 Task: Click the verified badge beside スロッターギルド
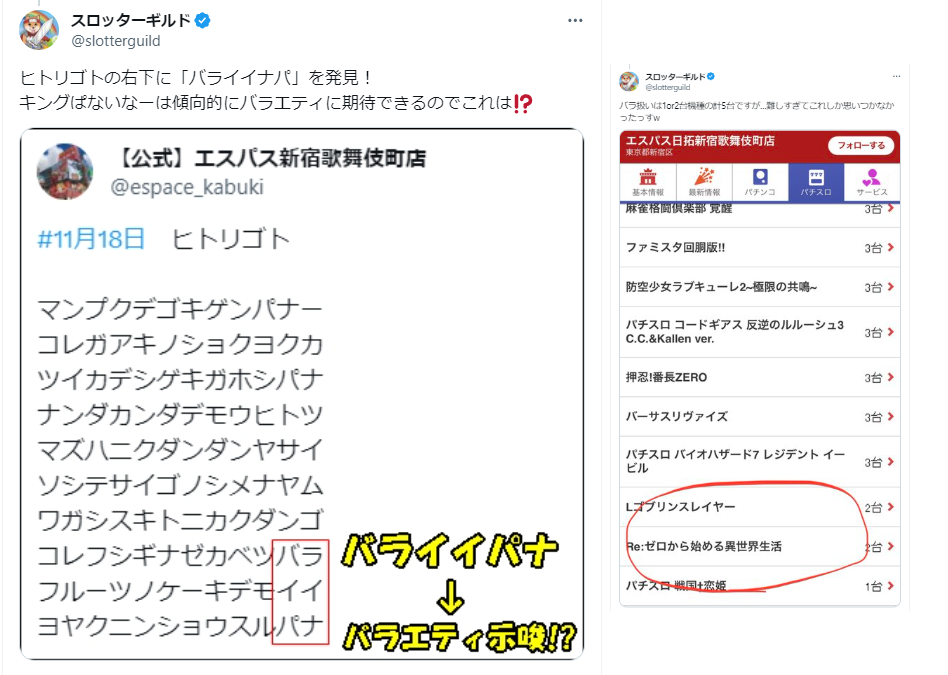[203, 21]
